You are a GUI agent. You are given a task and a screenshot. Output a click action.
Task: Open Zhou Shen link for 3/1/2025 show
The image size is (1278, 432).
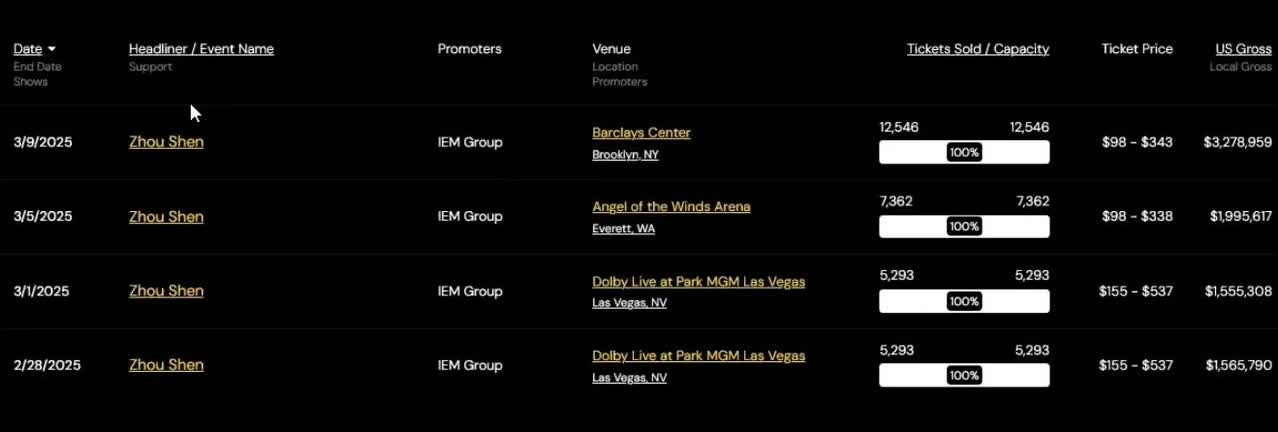point(166,291)
